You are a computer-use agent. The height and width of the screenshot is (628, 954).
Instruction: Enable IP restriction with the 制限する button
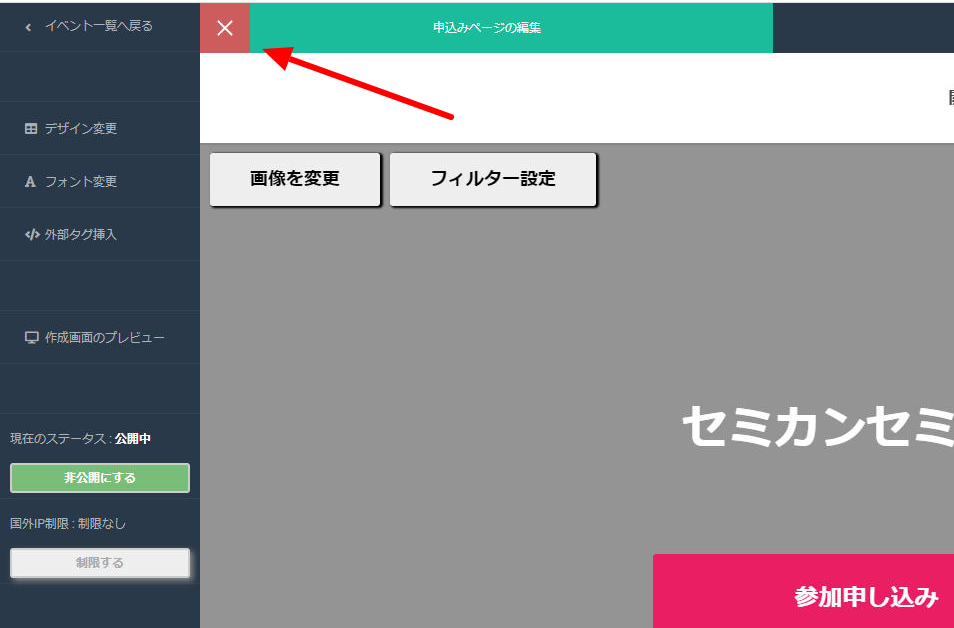point(100,563)
